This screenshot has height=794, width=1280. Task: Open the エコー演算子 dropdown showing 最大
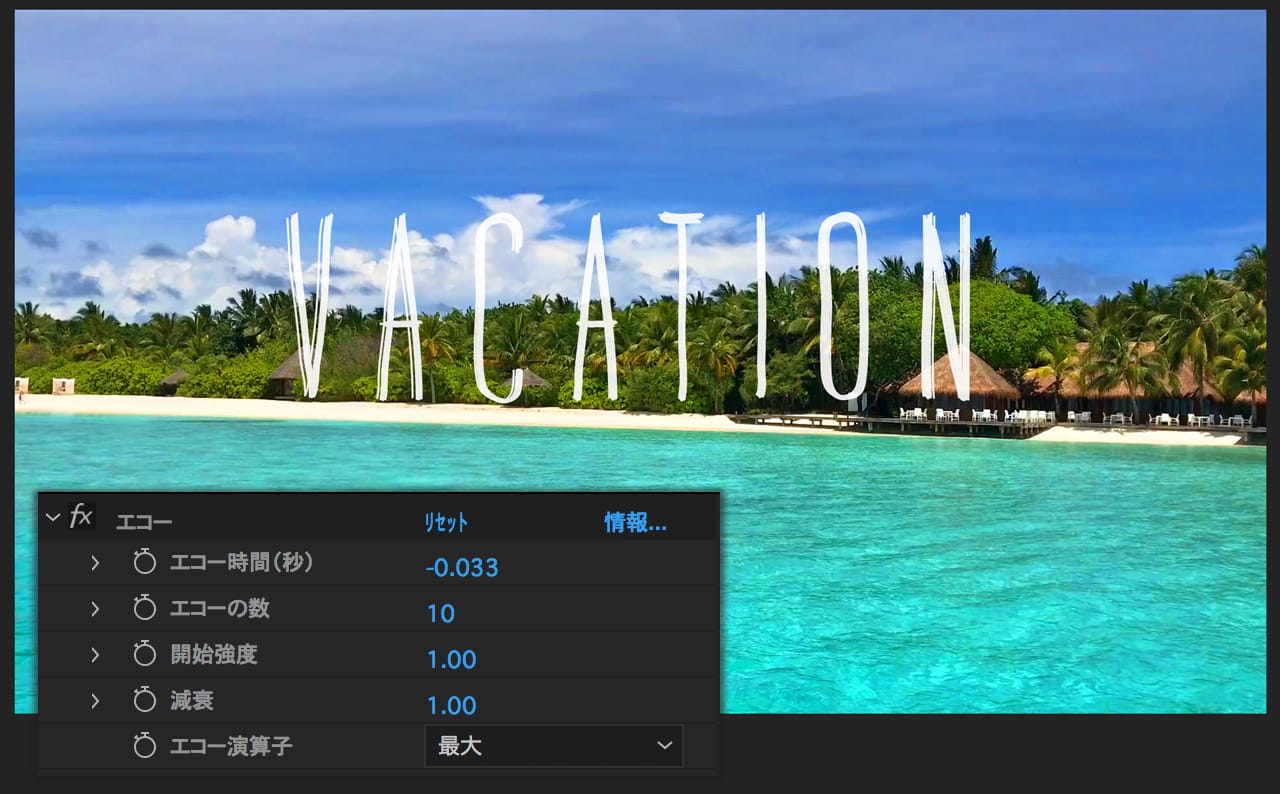point(554,746)
